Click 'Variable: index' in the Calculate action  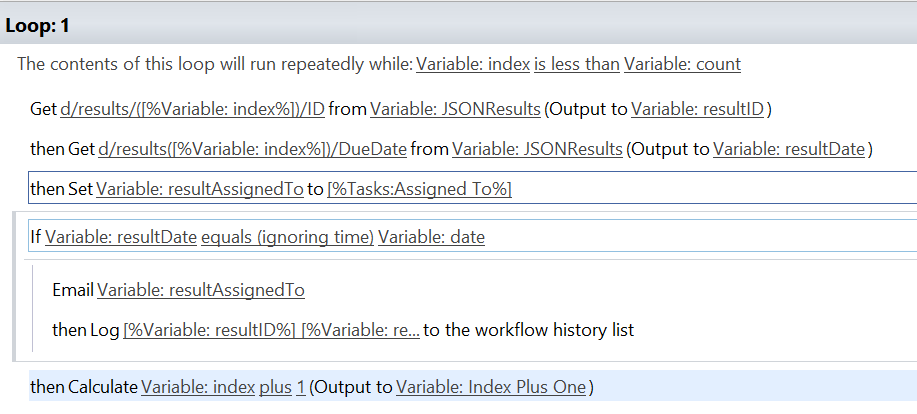click(197, 387)
